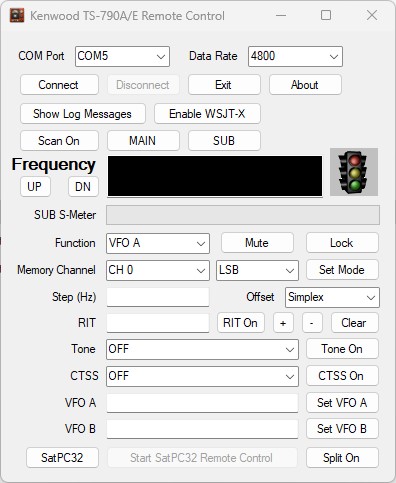This screenshot has height=483, width=396.
Task: Click the RIT value field
Action: tap(158, 323)
